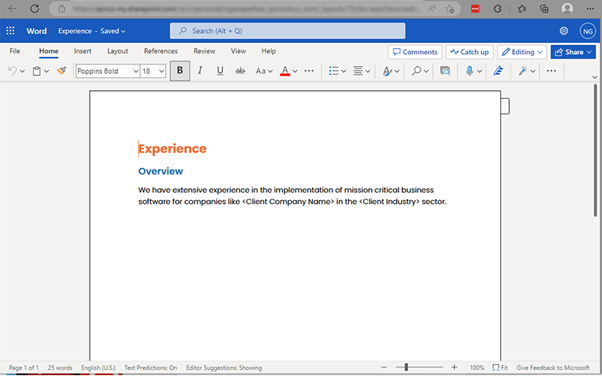The image size is (602, 377).
Task: Expand the alignment dropdown arrow
Action: pos(368,71)
